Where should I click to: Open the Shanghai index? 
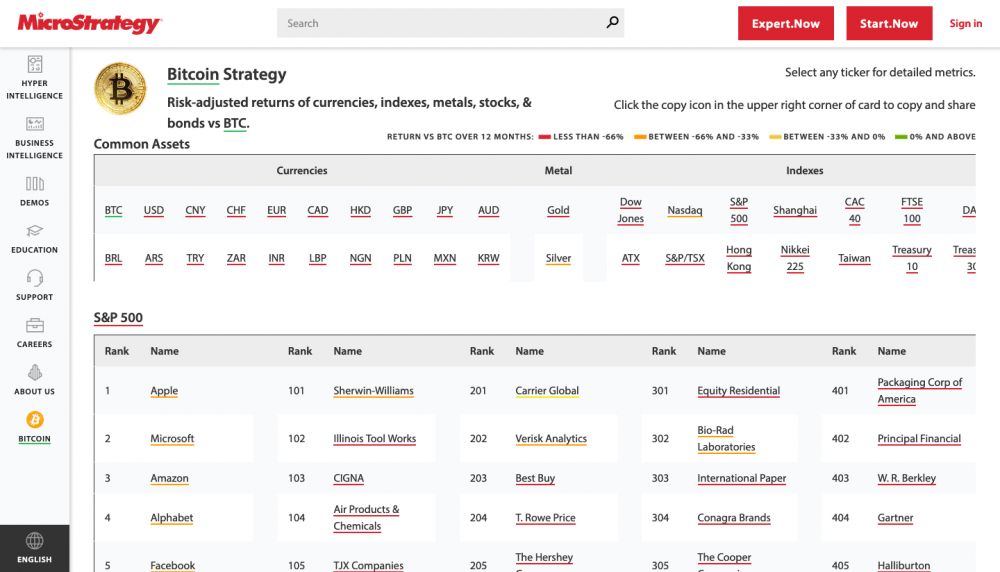pyautogui.click(x=795, y=210)
